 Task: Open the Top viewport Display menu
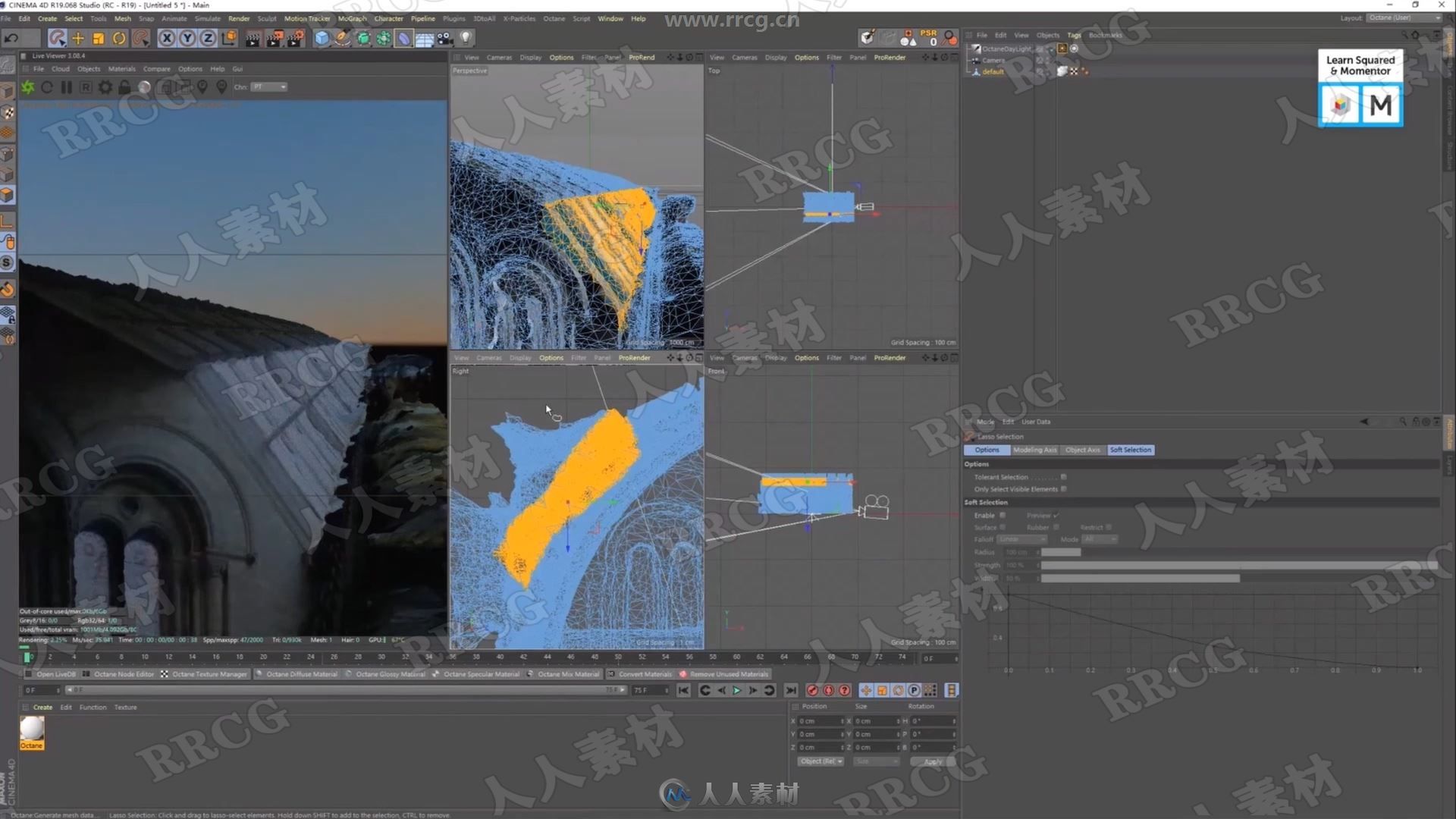[775, 58]
